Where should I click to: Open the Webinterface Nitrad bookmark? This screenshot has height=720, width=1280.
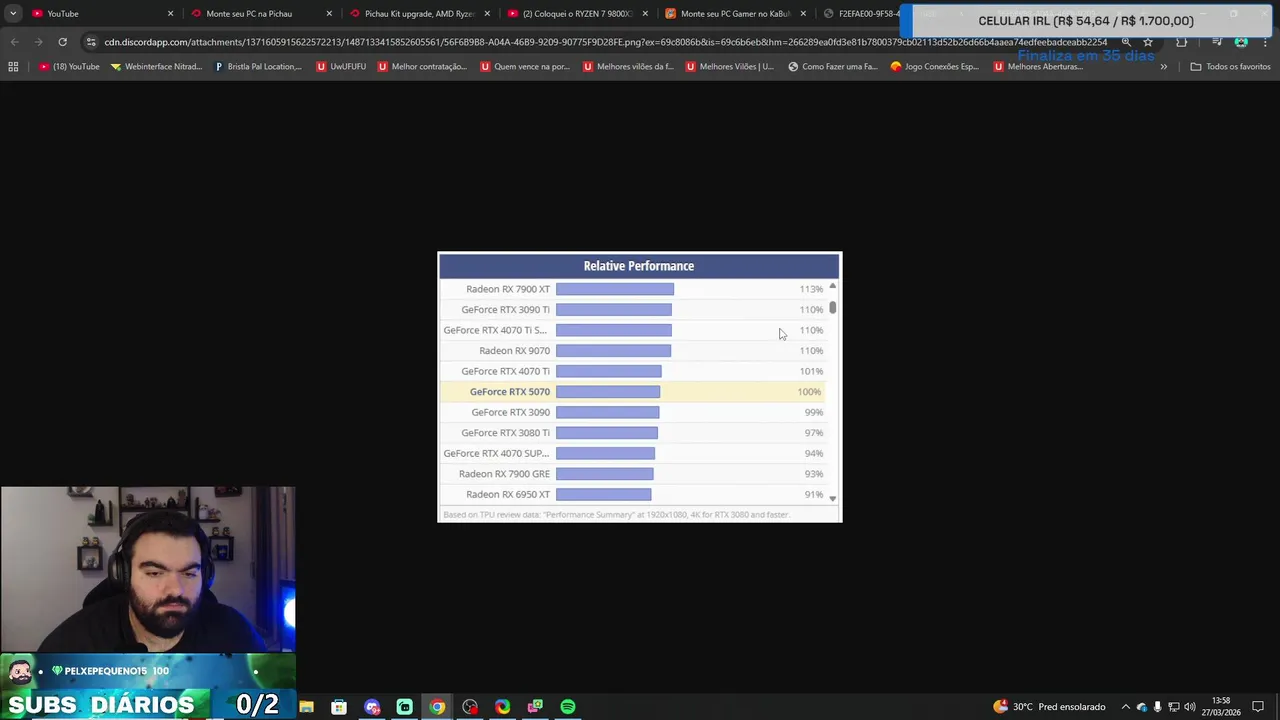[157, 67]
